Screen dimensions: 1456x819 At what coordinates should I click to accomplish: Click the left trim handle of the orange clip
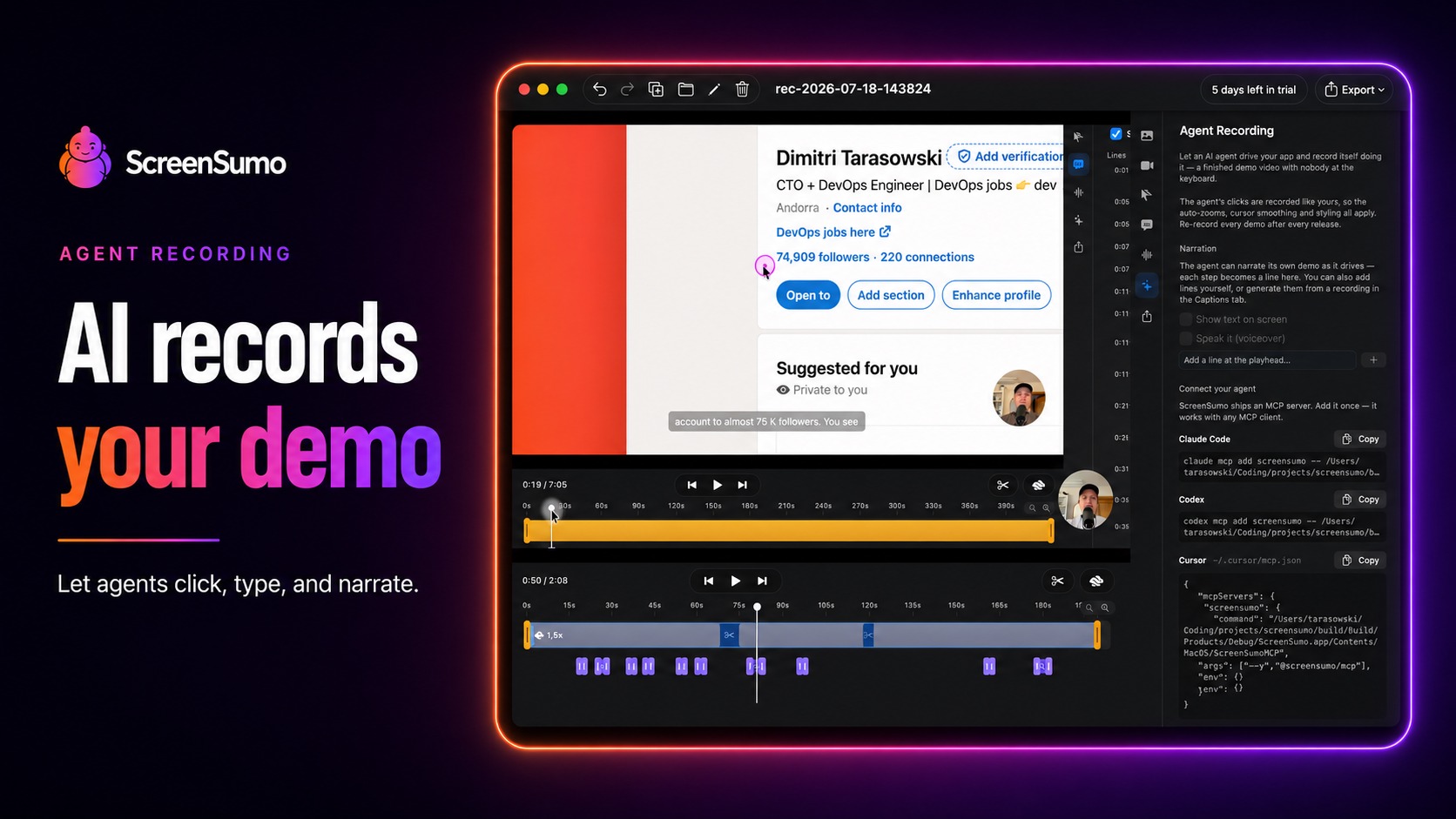click(x=527, y=530)
